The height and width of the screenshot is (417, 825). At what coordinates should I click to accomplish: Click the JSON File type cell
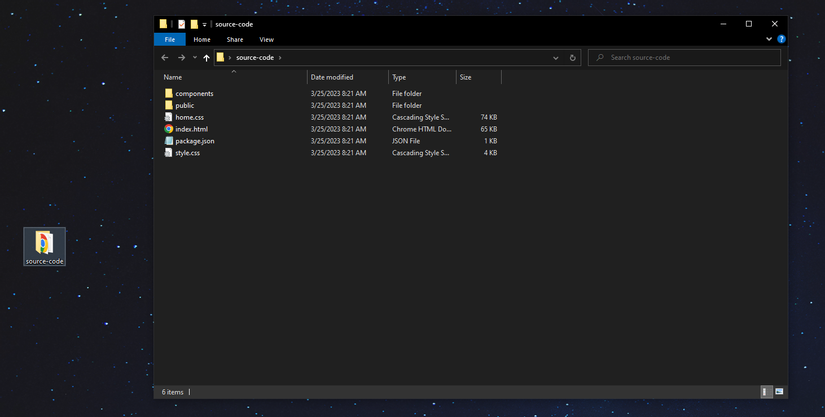pos(406,141)
